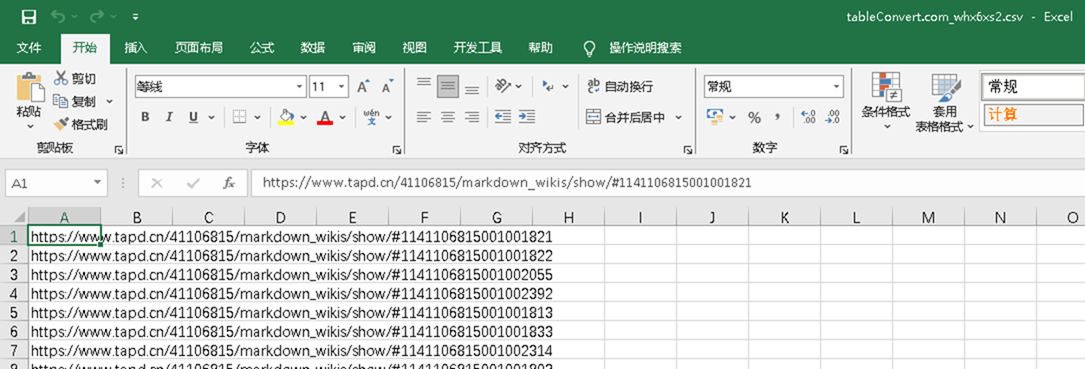This screenshot has height=369, width=1085.
Task: Open the Quick Access Toolbar customize arrow
Action: tap(135, 17)
